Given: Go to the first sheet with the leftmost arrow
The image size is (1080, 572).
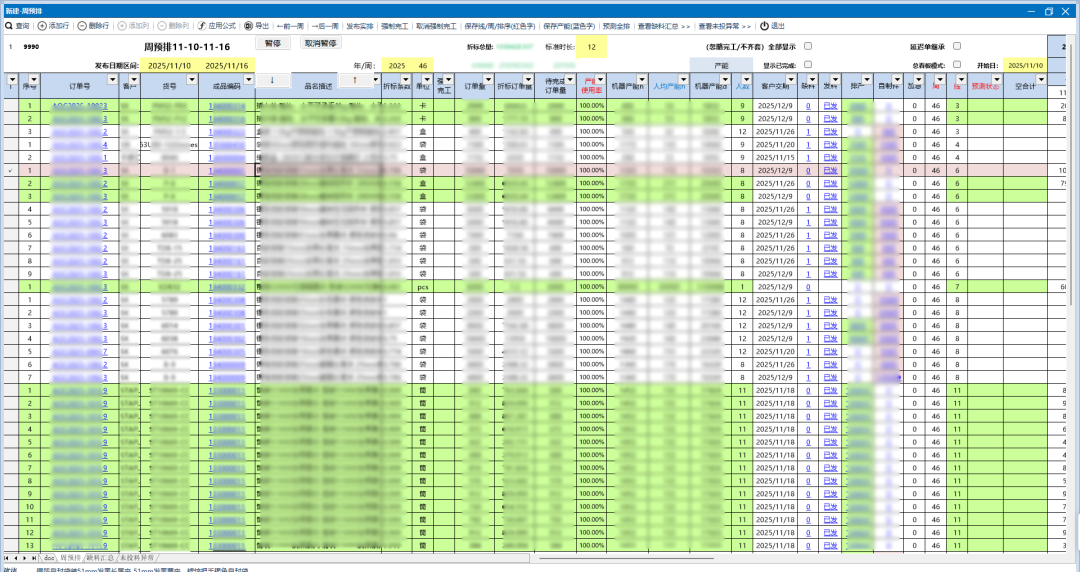Looking at the screenshot, I should coord(7,558).
